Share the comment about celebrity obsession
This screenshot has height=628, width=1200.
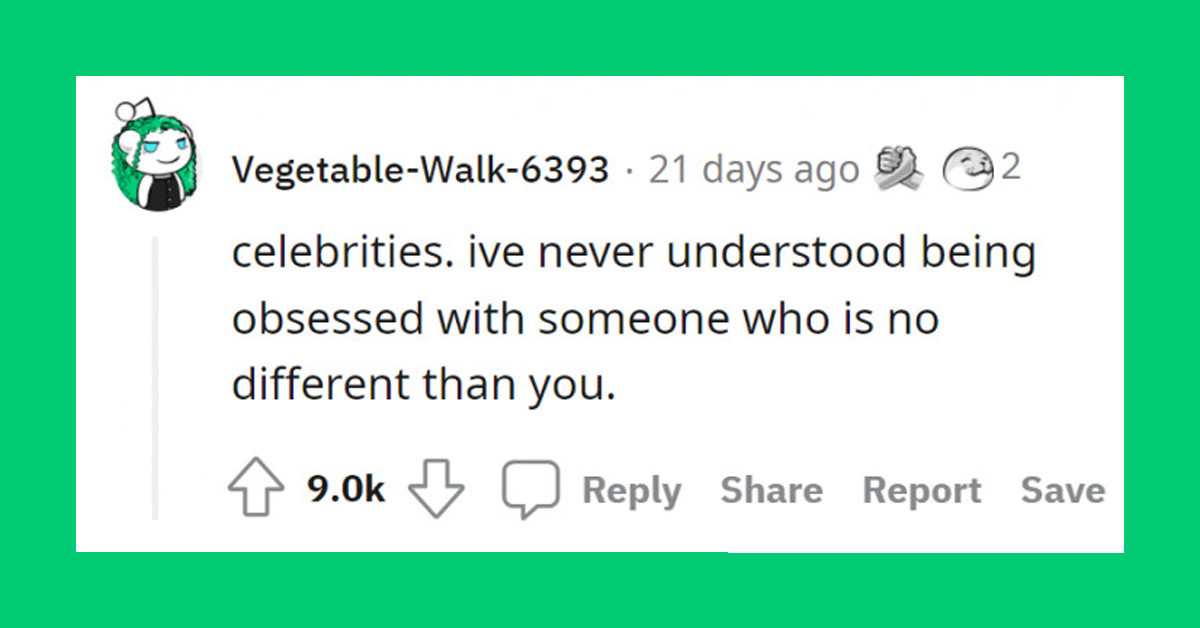(x=771, y=490)
